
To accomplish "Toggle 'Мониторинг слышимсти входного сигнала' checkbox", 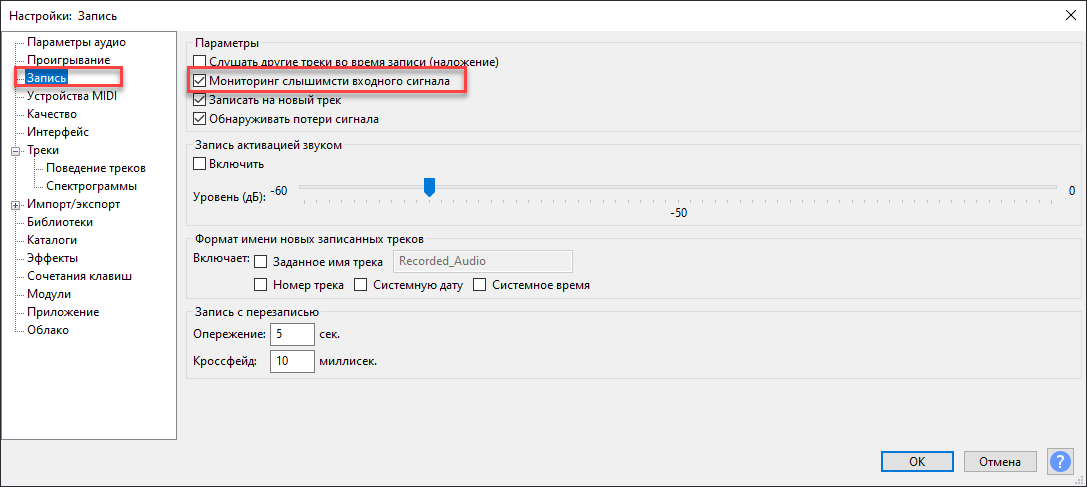I will coord(200,80).
